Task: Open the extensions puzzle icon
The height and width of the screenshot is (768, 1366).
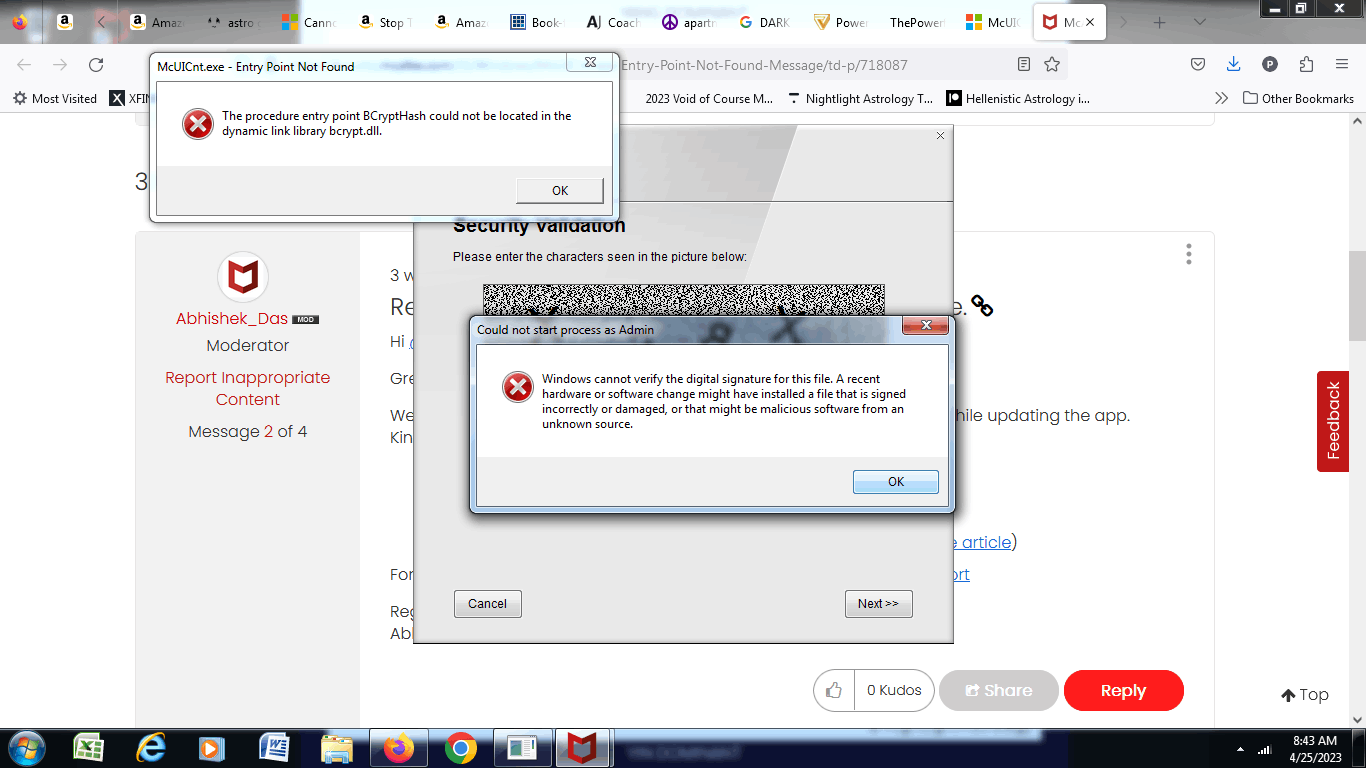Action: (x=1306, y=64)
